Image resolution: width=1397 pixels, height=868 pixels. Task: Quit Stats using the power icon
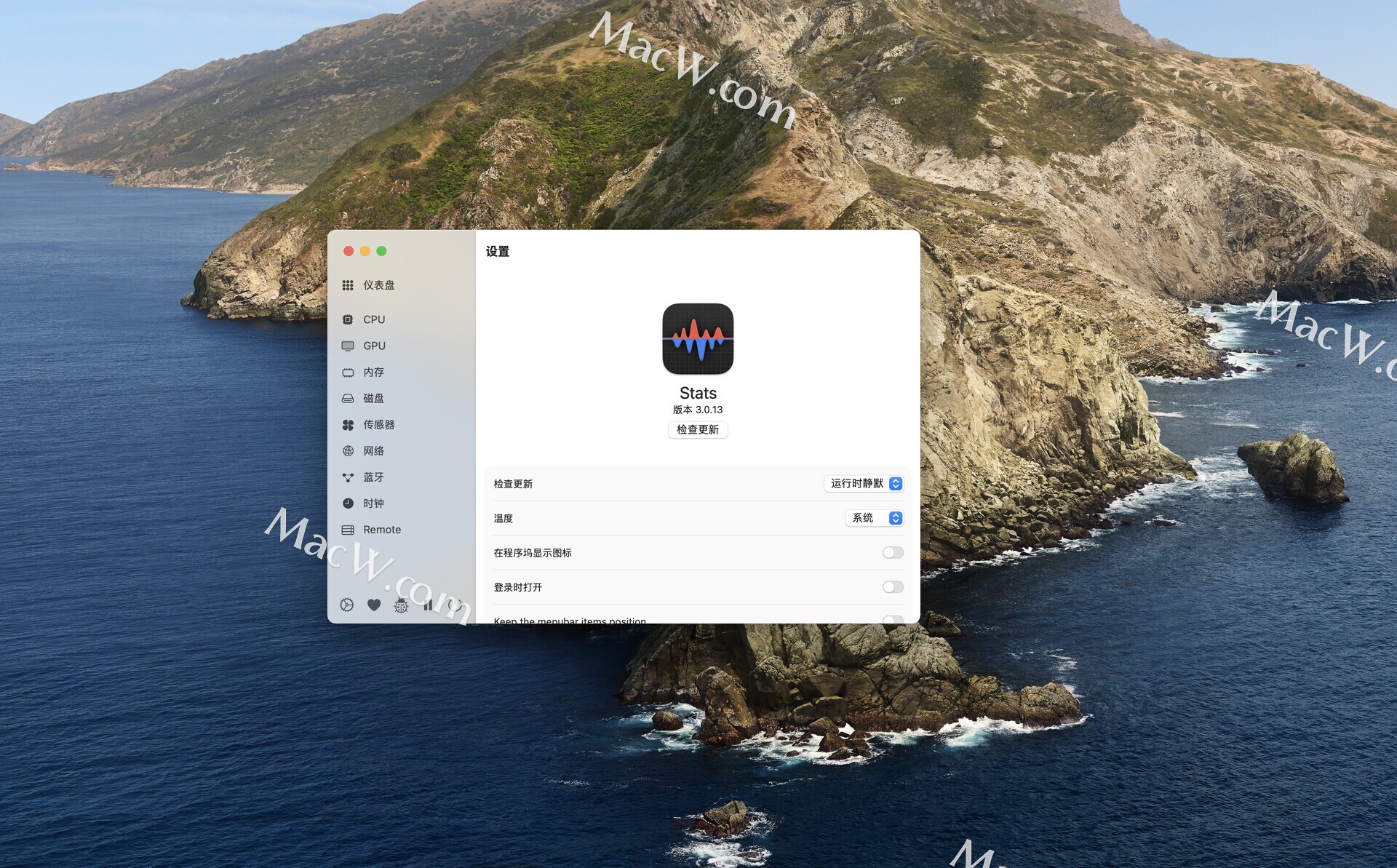click(455, 605)
